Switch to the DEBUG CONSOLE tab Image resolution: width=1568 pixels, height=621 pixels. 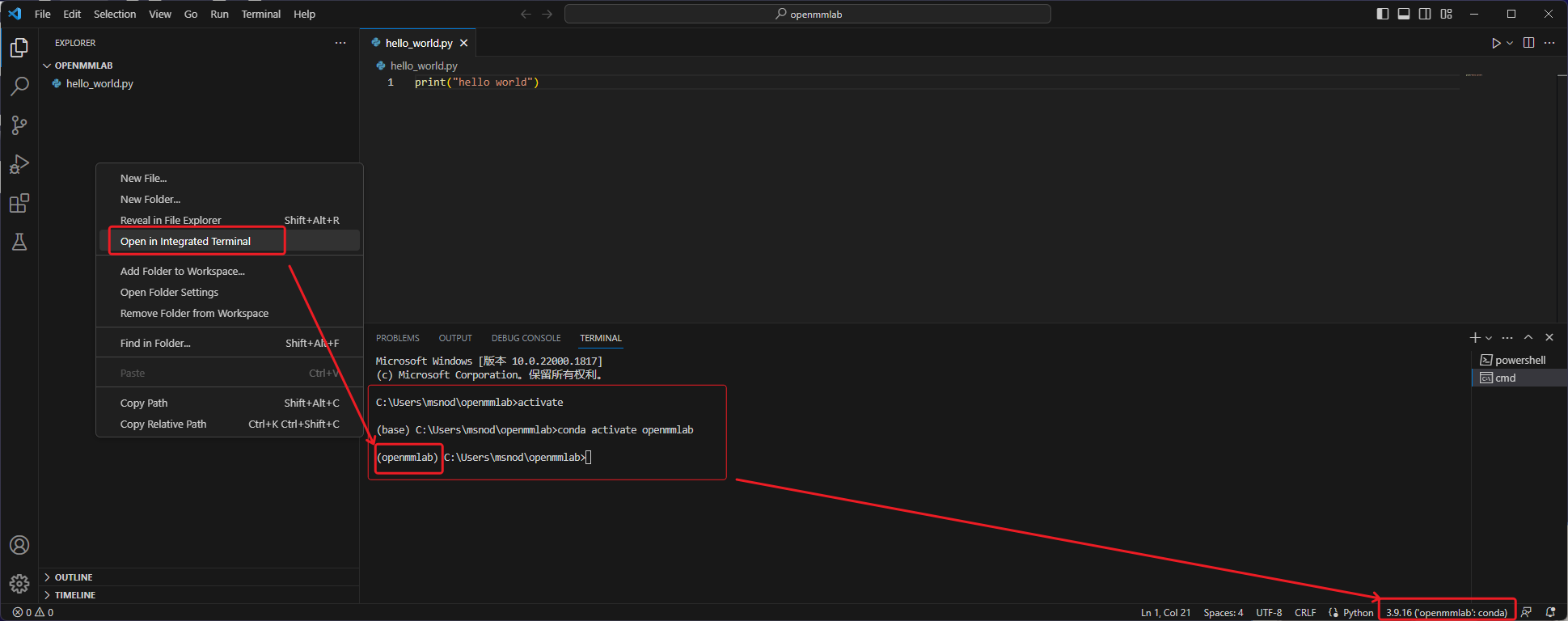pyautogui.click(x=526, y=338)
